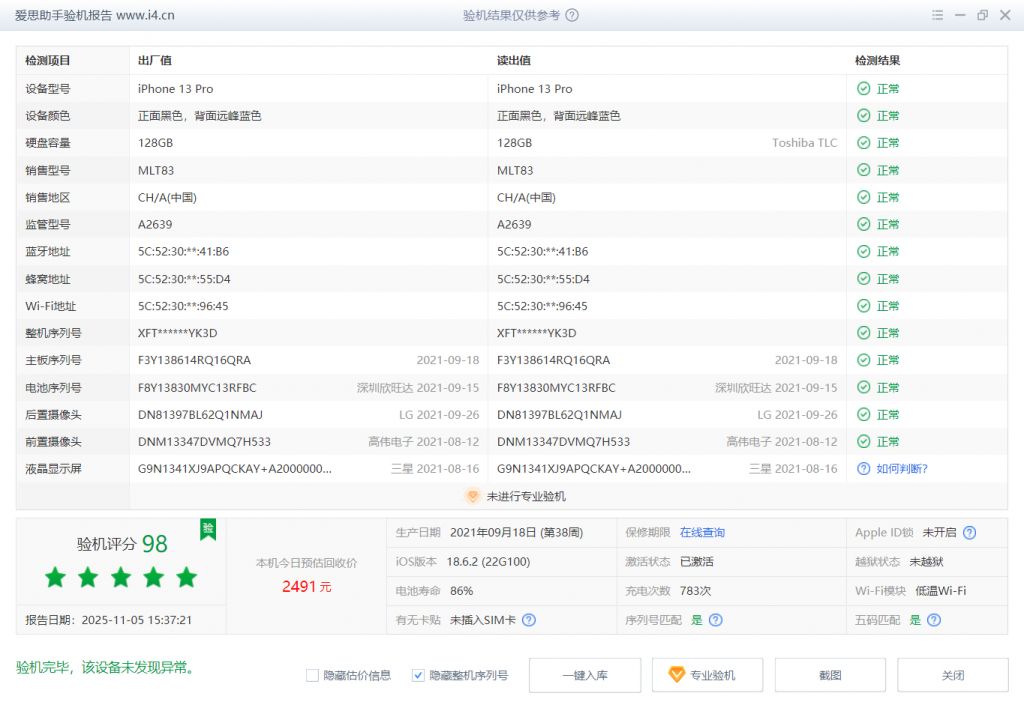Click green check icon on 硬盘容量 row
Screen dimensions: 1024x708
[x=862, y=142]
